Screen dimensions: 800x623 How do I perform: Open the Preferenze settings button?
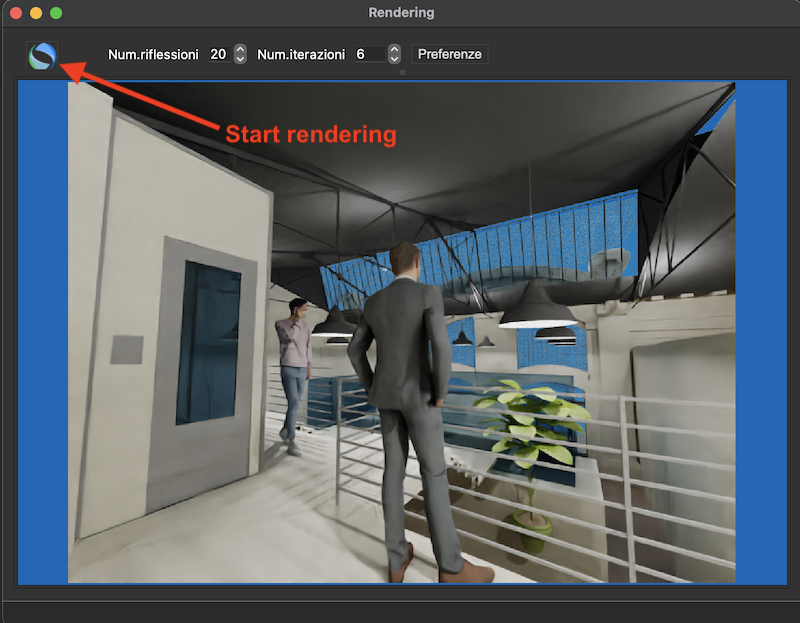tap(449, 54)
